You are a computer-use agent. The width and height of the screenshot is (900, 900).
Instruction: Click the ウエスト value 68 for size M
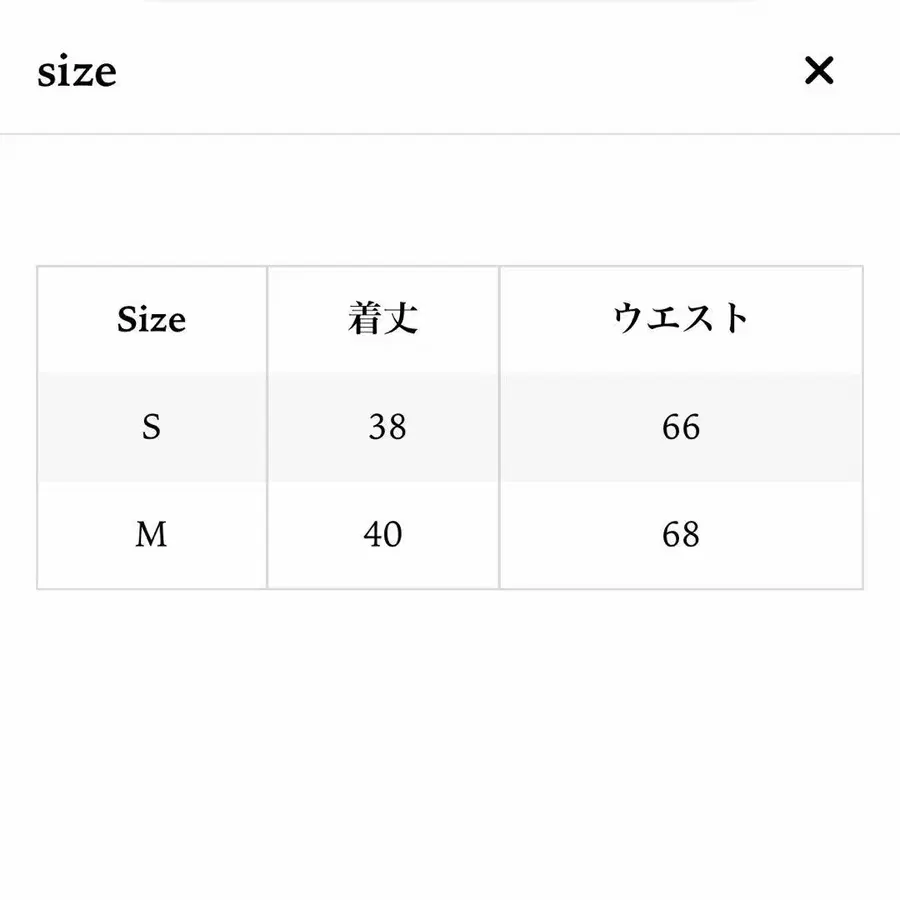pos(683,534)
